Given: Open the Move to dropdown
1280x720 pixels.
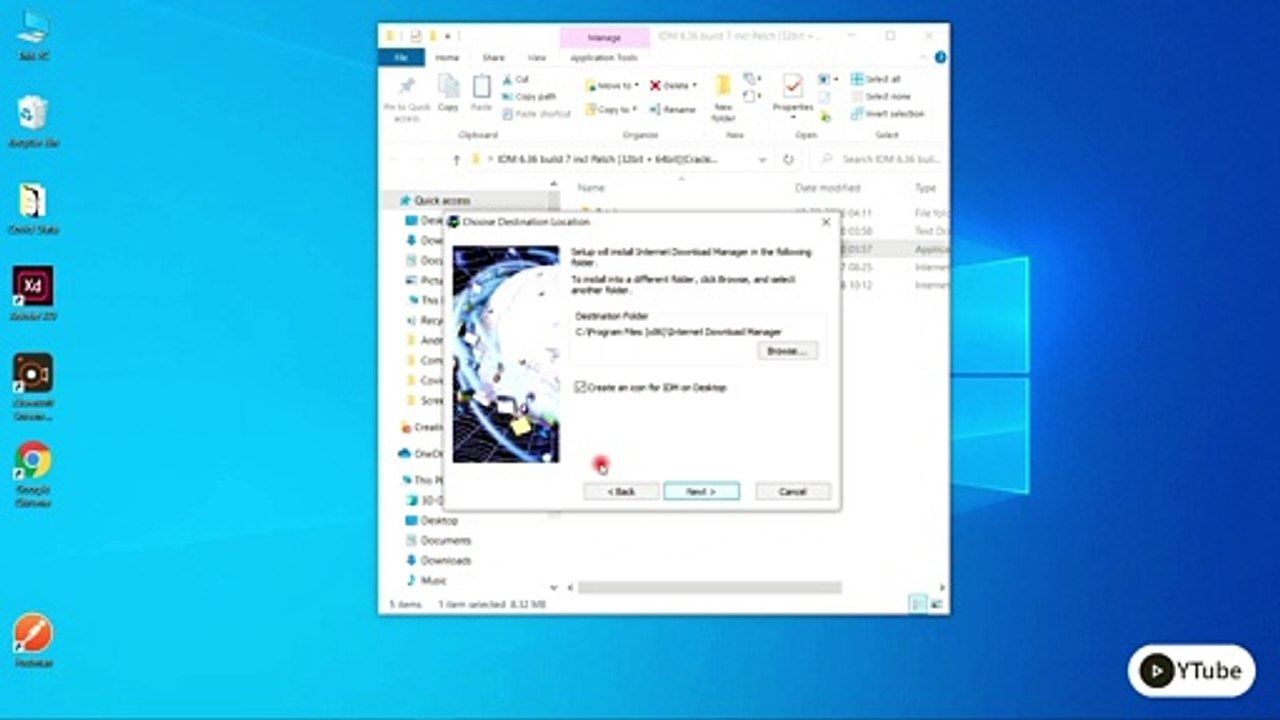Looking at the screenshot, I should 611,85.
